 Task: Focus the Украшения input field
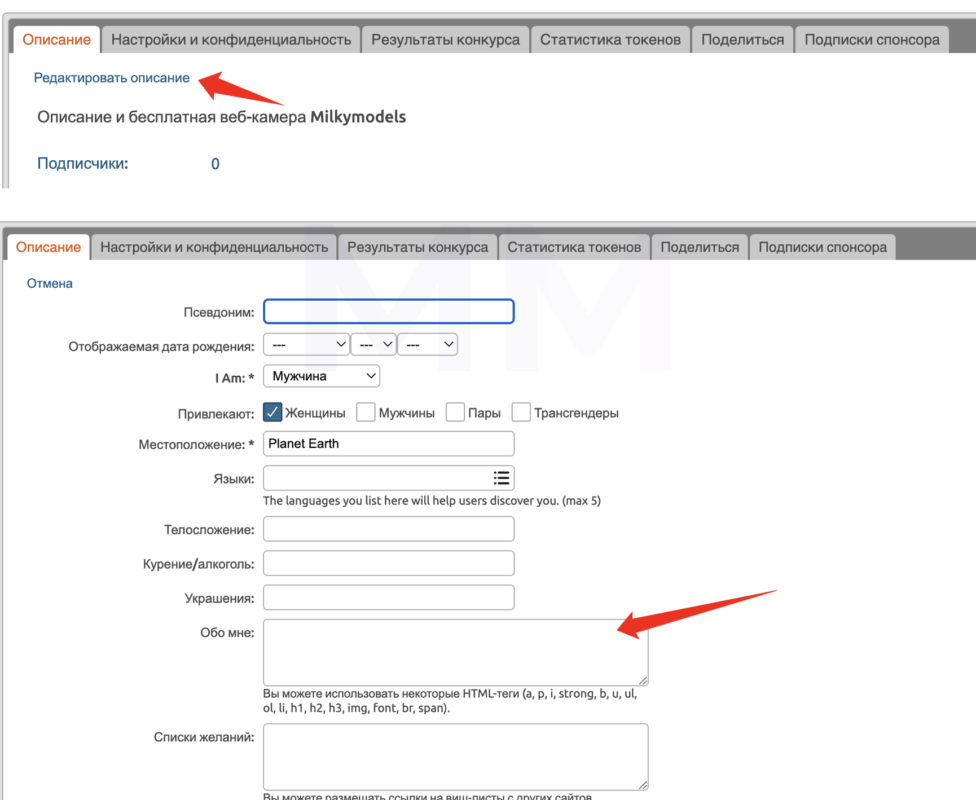pyautogui.click(x=389, y=598)
